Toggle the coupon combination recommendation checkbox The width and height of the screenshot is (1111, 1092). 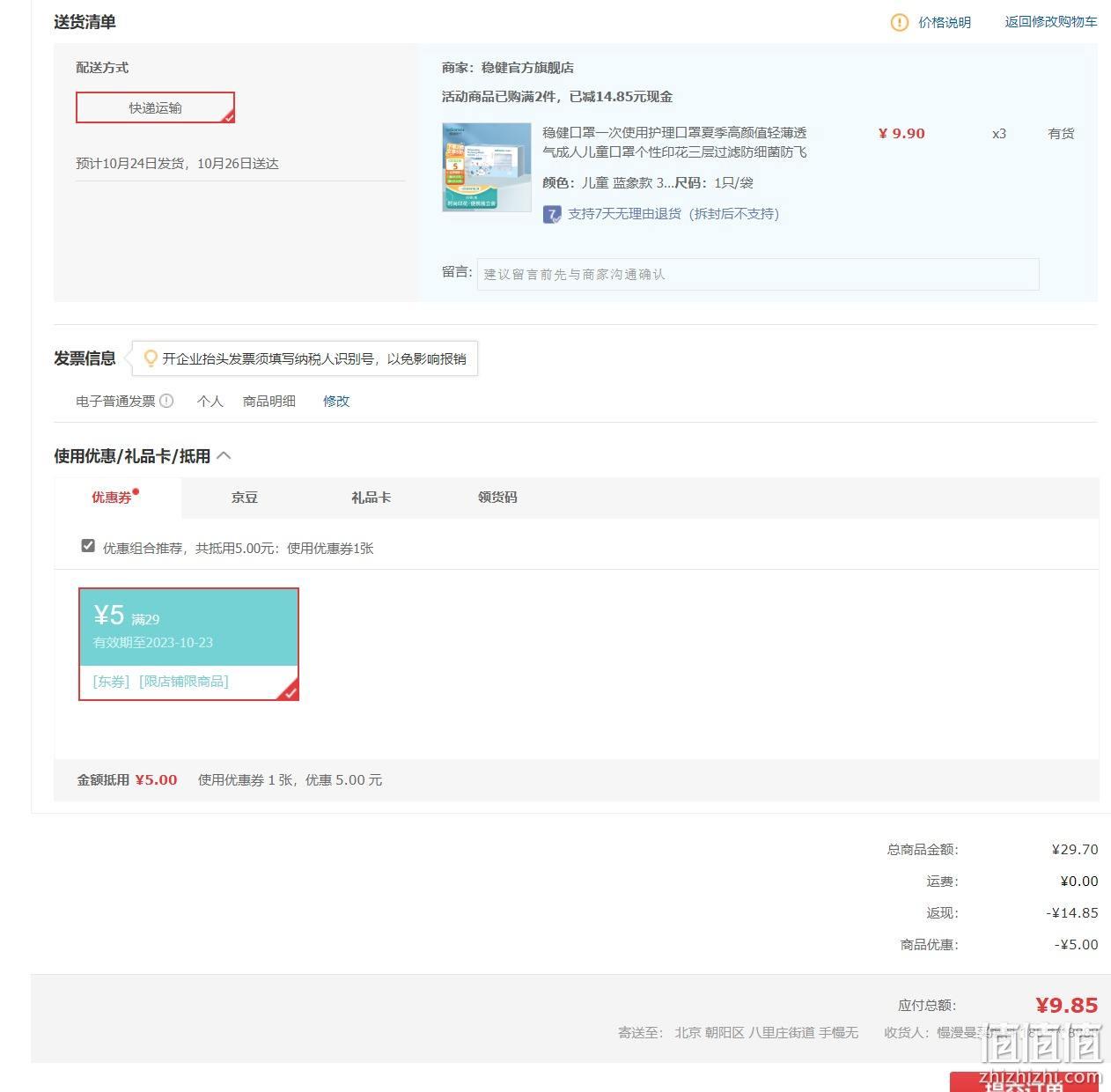pyautogui.click(x=88, y=546)
